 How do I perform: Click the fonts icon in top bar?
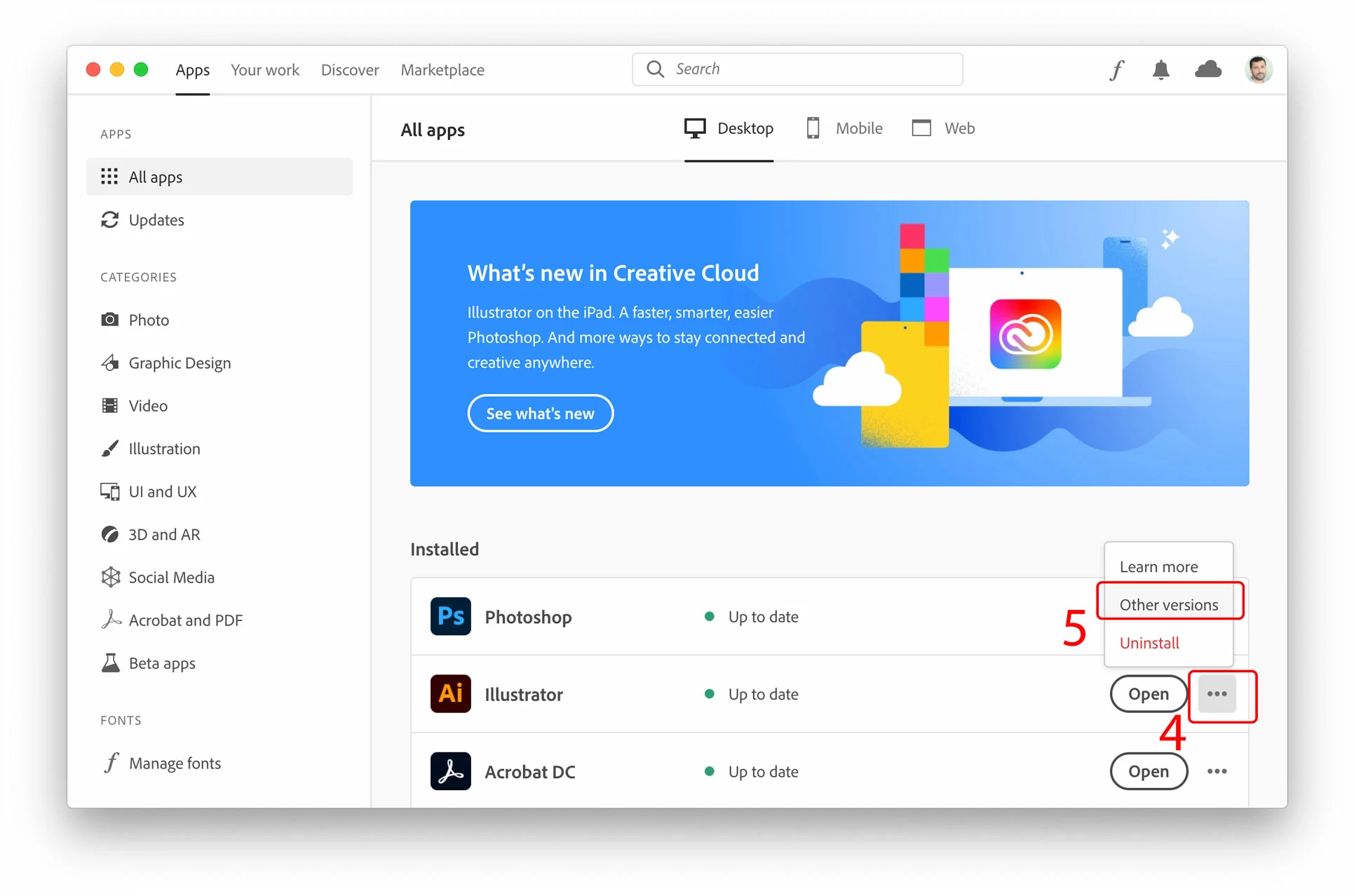pos(1117,69)
